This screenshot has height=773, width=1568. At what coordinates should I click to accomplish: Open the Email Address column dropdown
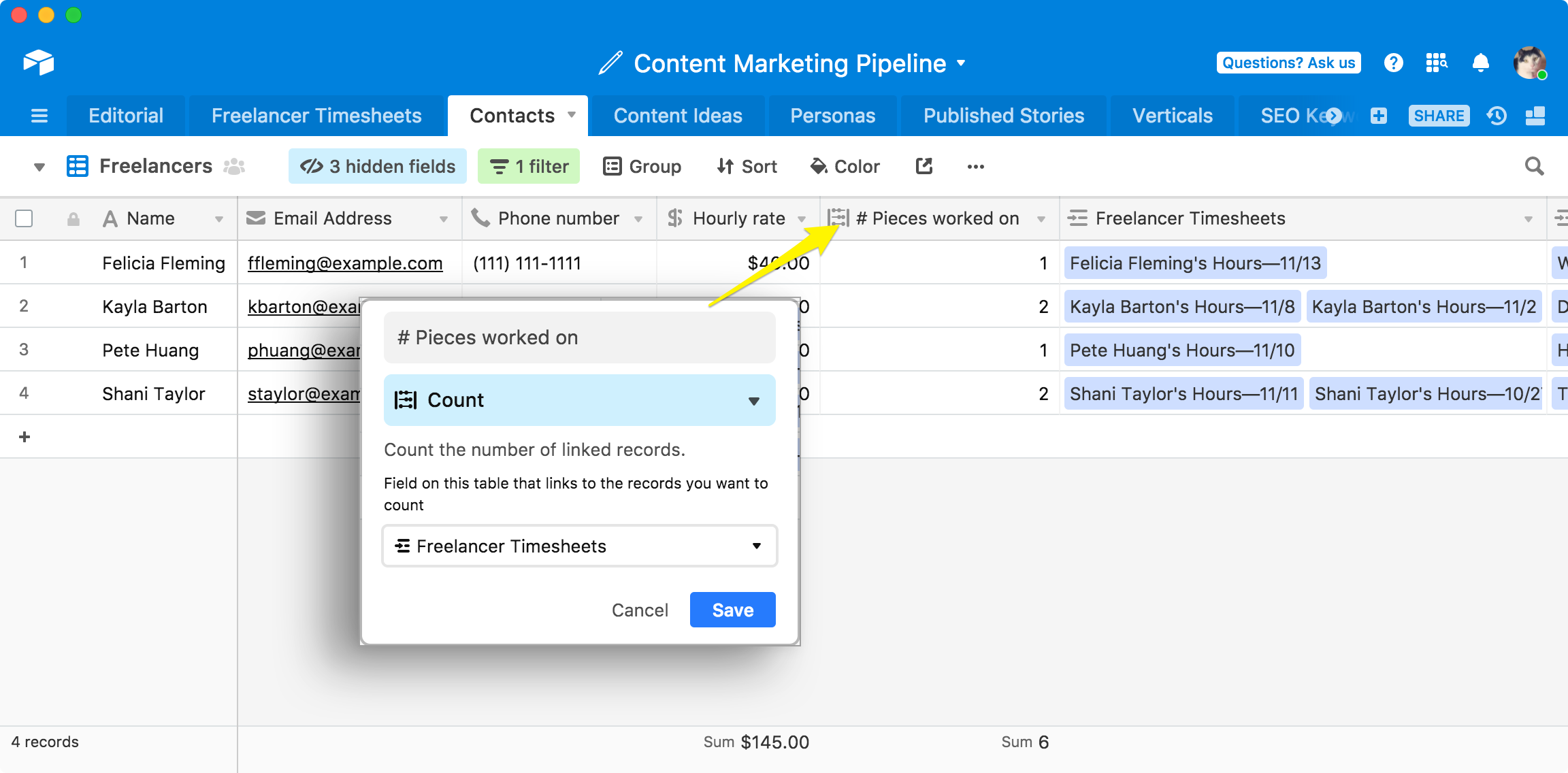(x=444, y=219)
